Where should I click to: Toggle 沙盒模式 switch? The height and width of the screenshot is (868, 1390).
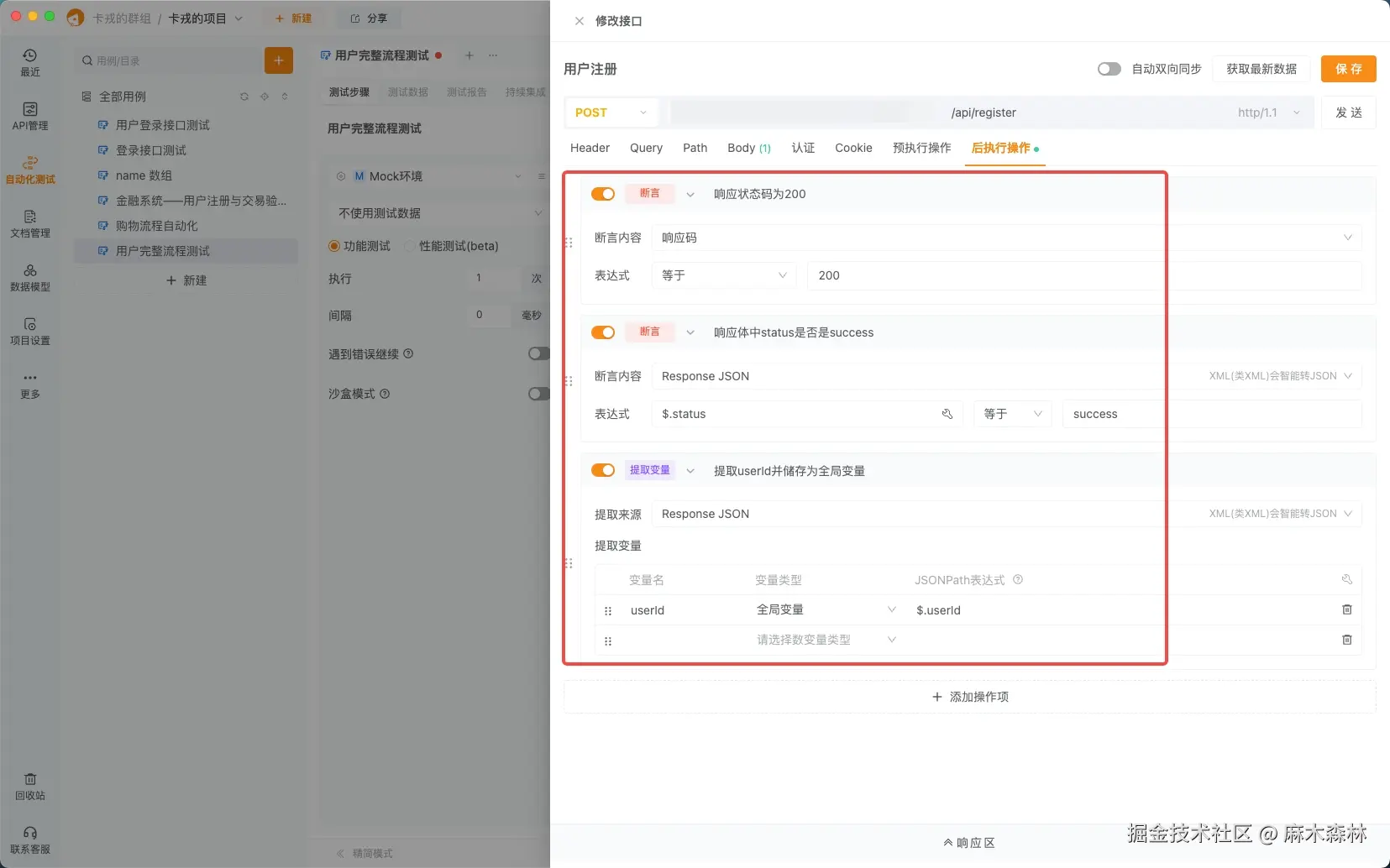(x=539, y=394)
